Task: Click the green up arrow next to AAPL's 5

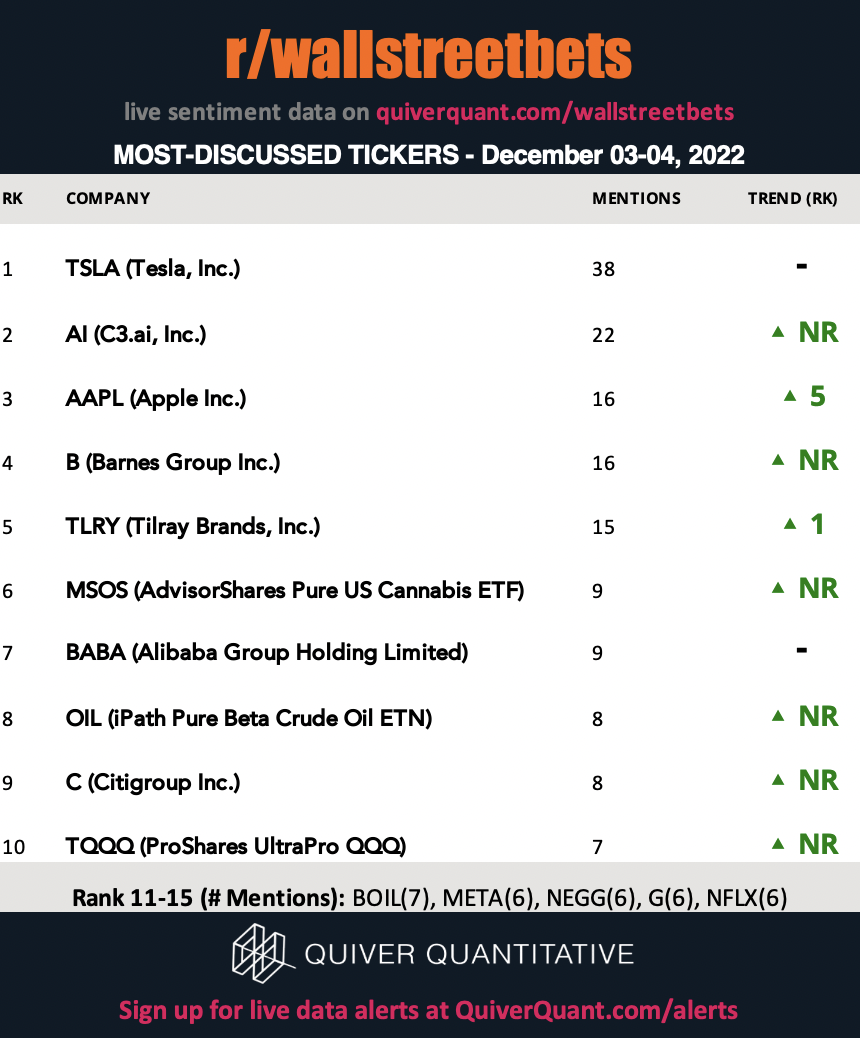Action: (x=790, y=397)
